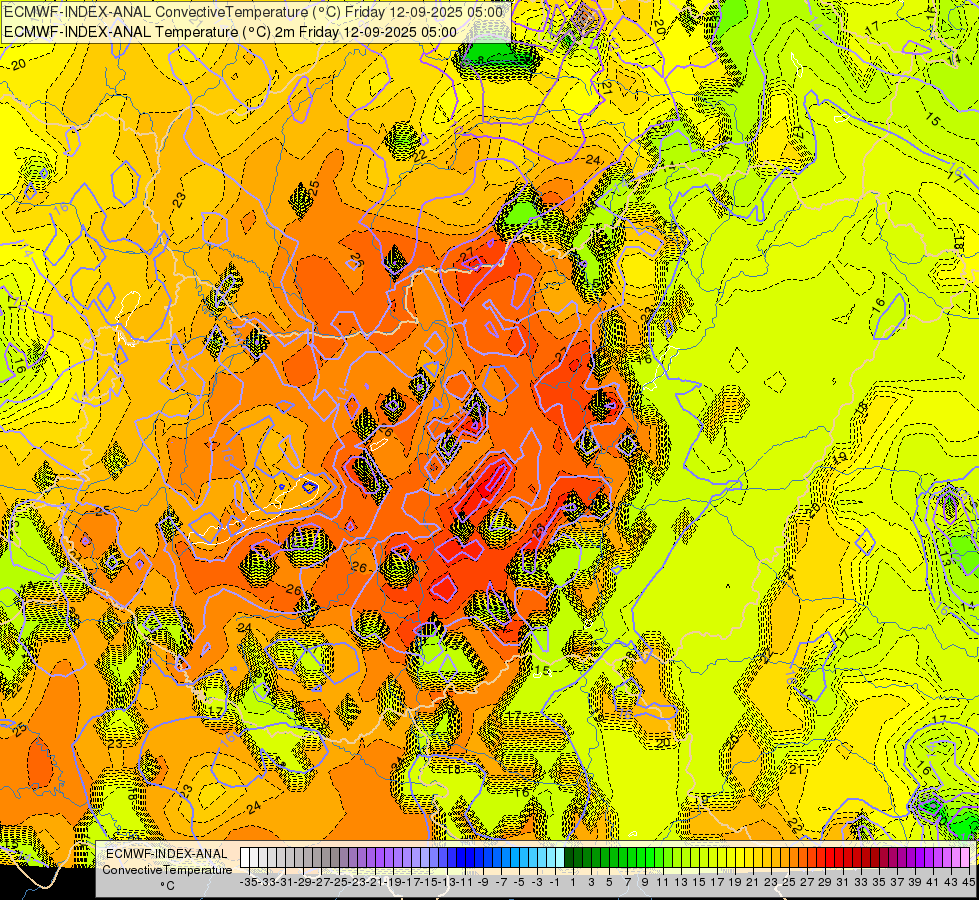Click the ECMWF-INDEX-ANAL legend heading
This screenshot has height=900, width=979.
(x=167, y=854)
